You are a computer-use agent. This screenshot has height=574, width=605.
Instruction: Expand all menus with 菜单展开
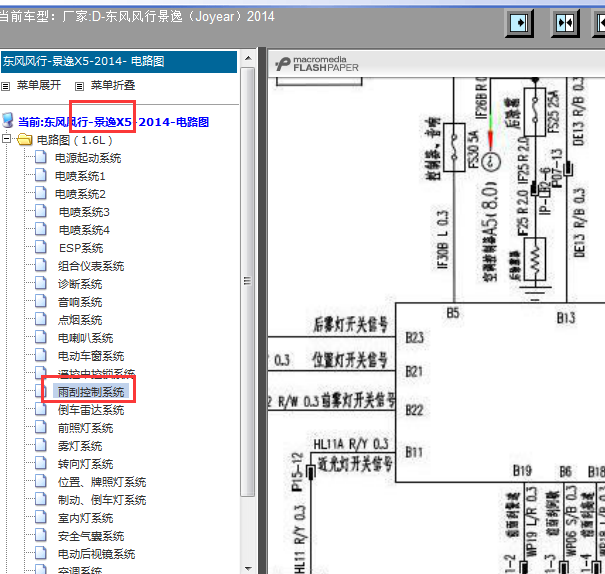pos(39,85)
